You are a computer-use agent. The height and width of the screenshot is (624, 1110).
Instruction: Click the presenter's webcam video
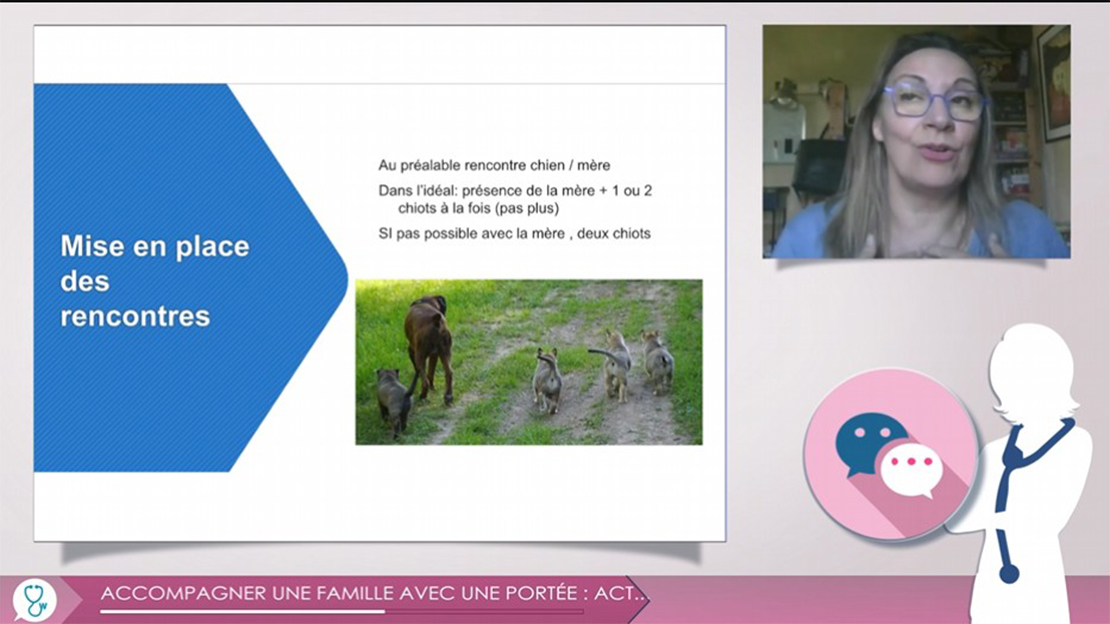click(916, 141)
